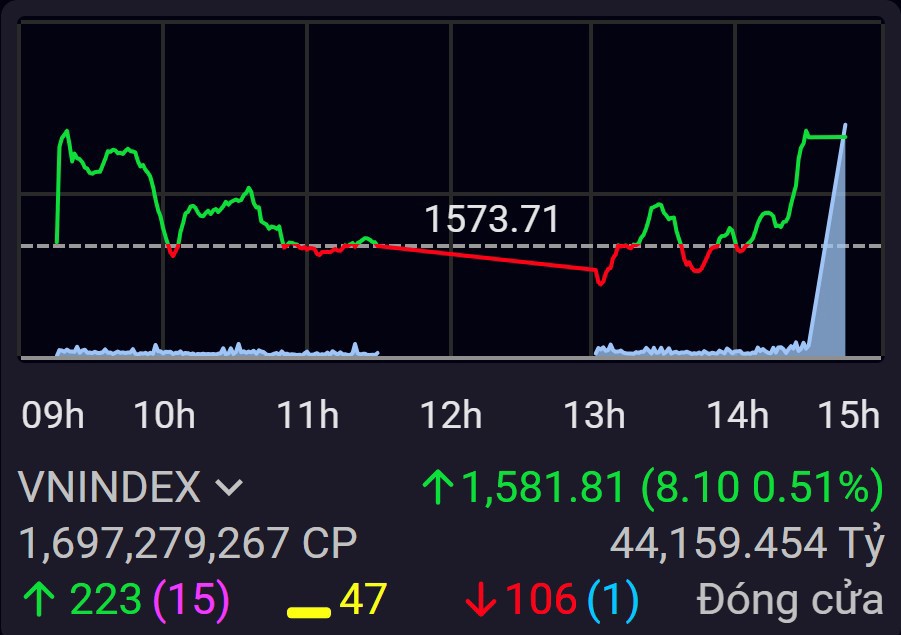The width and height of the screenshot is (901, 635).
Task: Click the green advancers arrow icon
Action: tap(38, 599)
